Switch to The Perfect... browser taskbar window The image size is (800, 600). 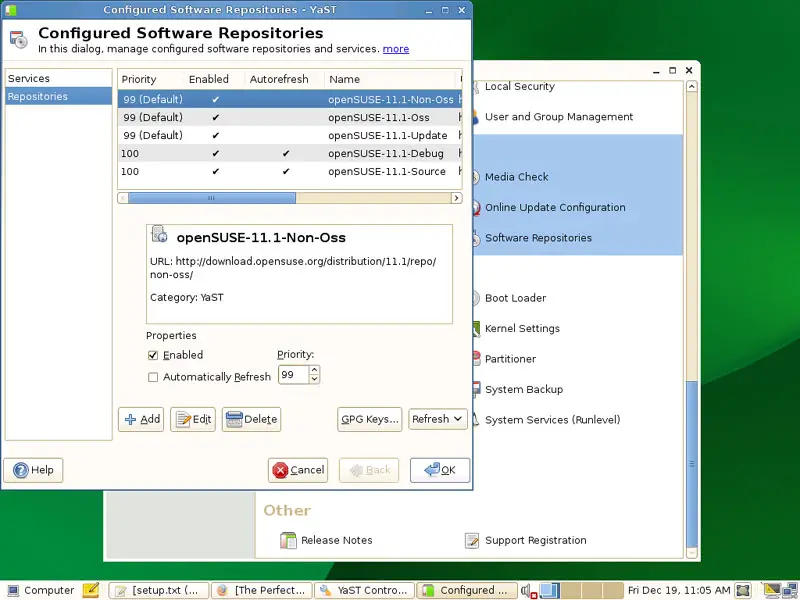pyautogui.click(x=262, y=590)
